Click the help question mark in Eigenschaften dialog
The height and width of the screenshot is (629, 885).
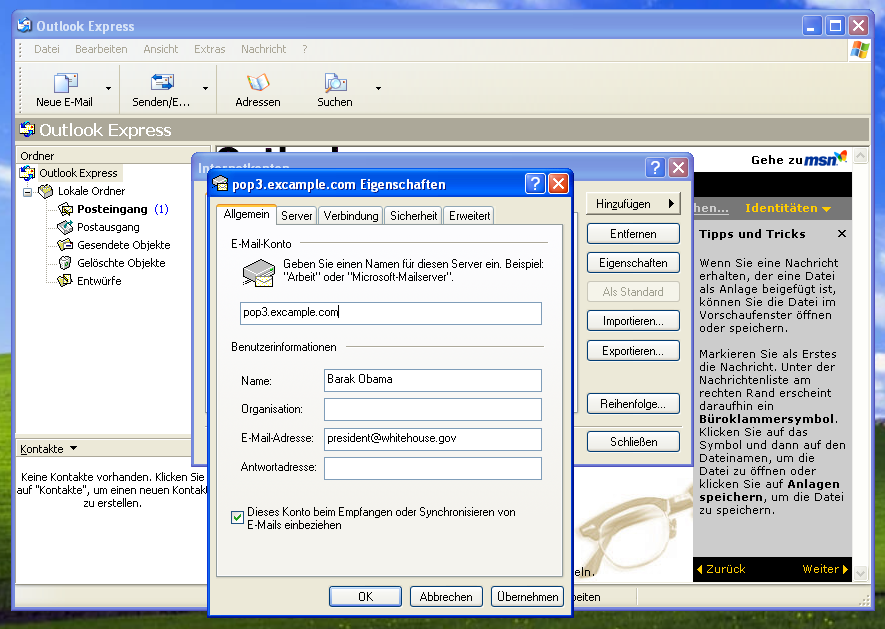(x=535, y=184)
